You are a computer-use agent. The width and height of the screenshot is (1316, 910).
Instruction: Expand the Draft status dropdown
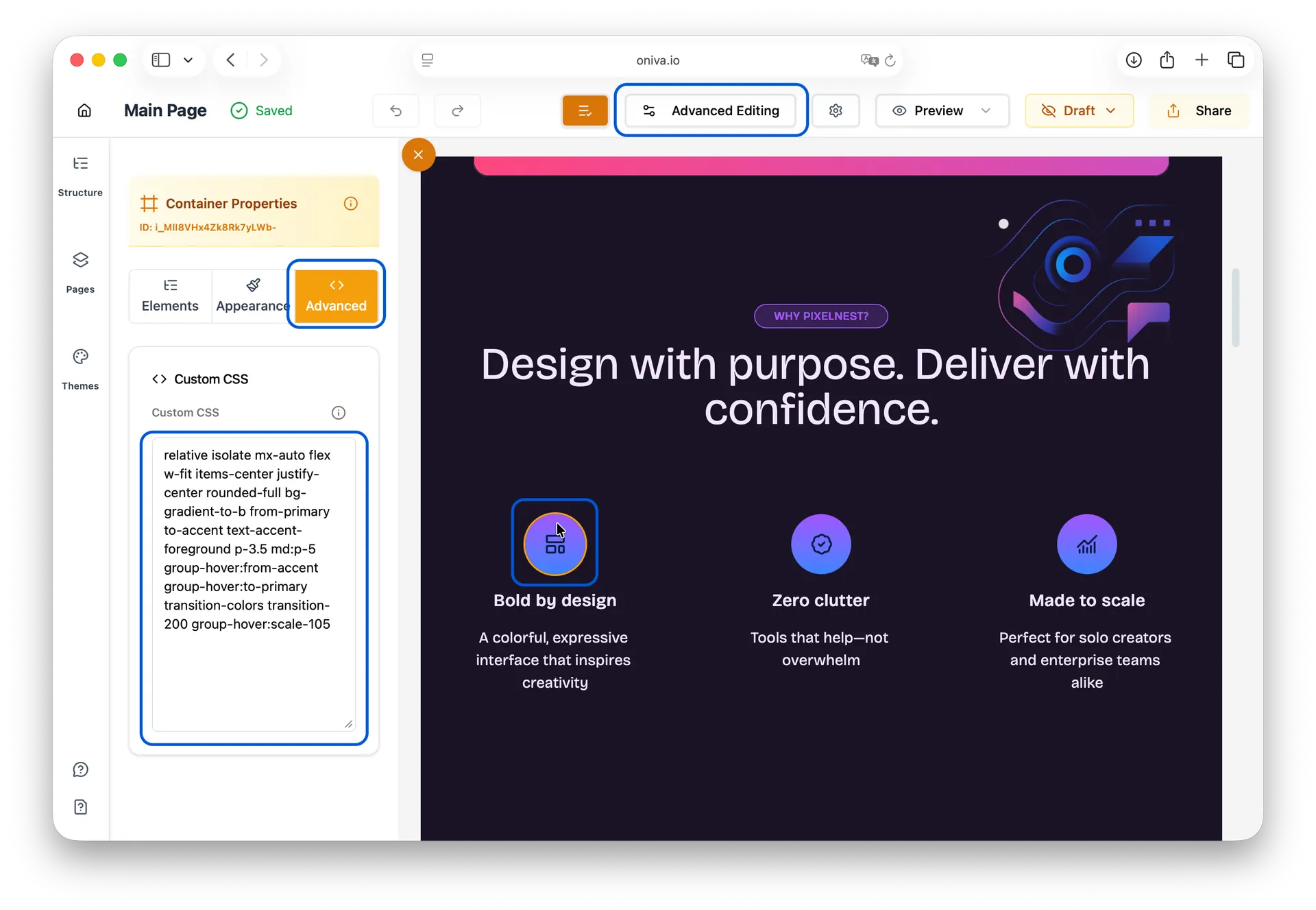coord(1079,110)
